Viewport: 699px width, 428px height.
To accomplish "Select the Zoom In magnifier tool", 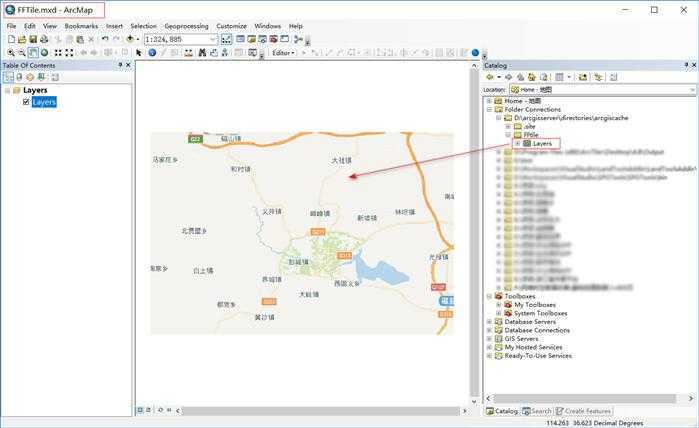I will [11, 53].
